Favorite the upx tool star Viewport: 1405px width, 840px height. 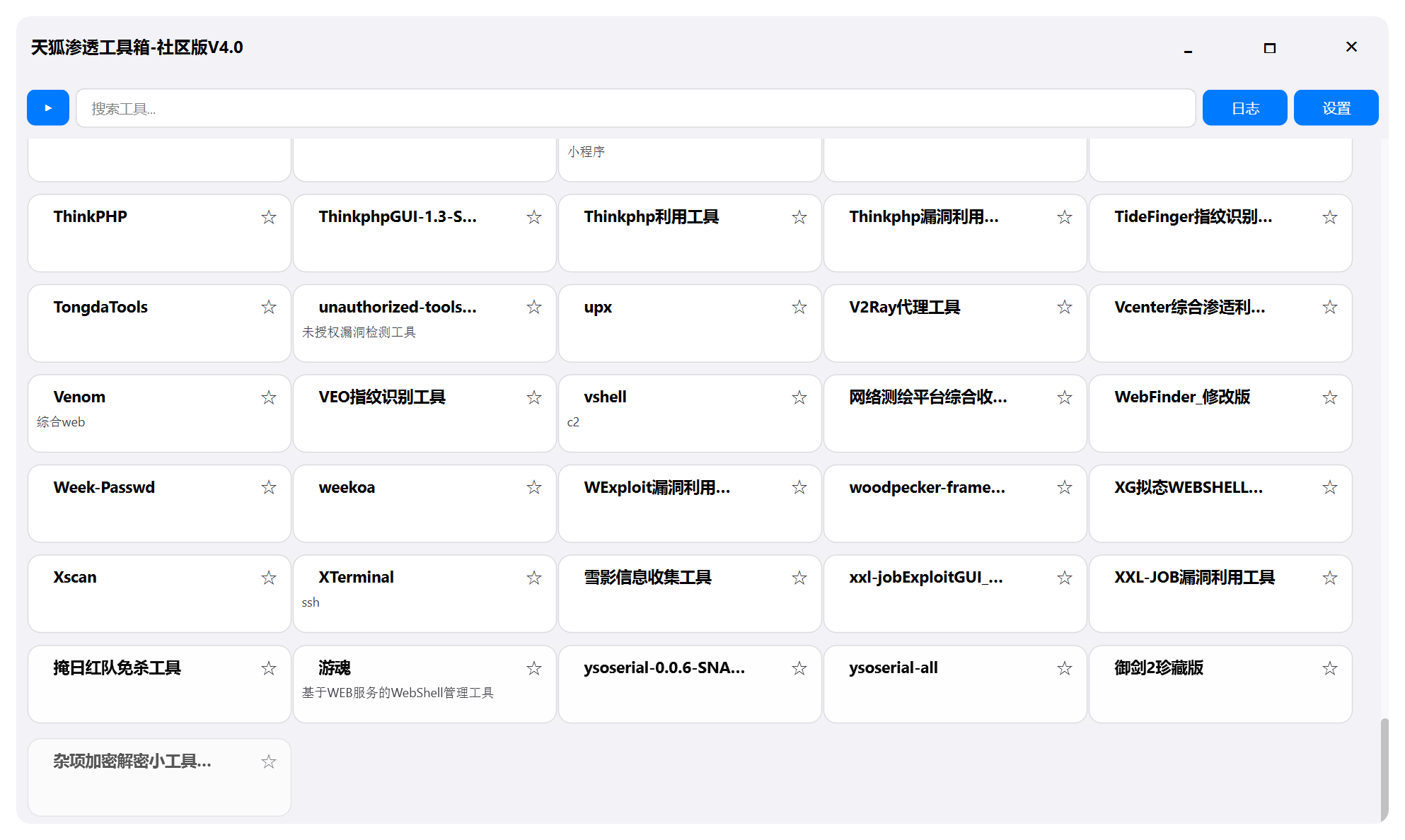(799, 307)
